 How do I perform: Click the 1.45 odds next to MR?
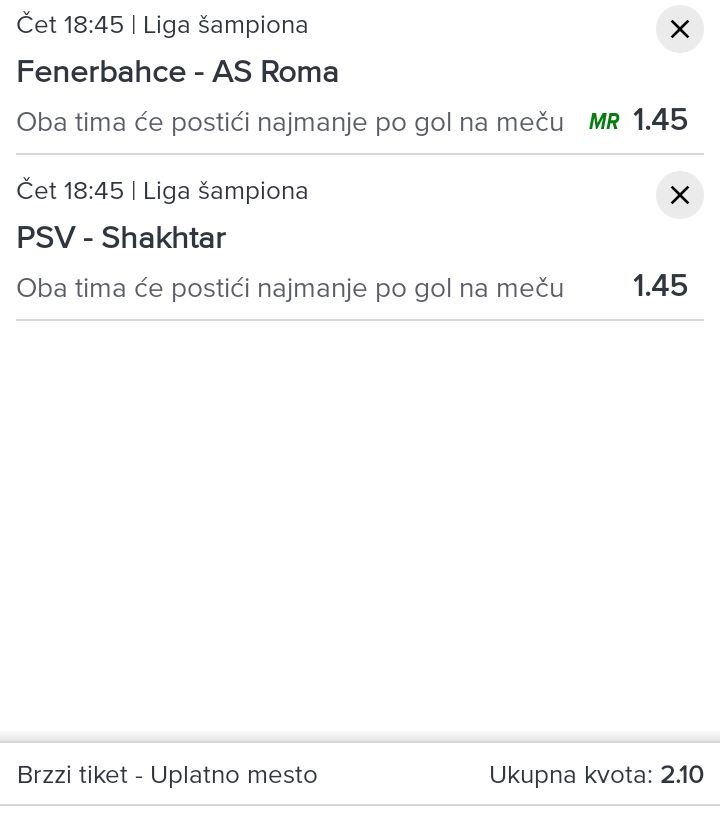[660, 120]
